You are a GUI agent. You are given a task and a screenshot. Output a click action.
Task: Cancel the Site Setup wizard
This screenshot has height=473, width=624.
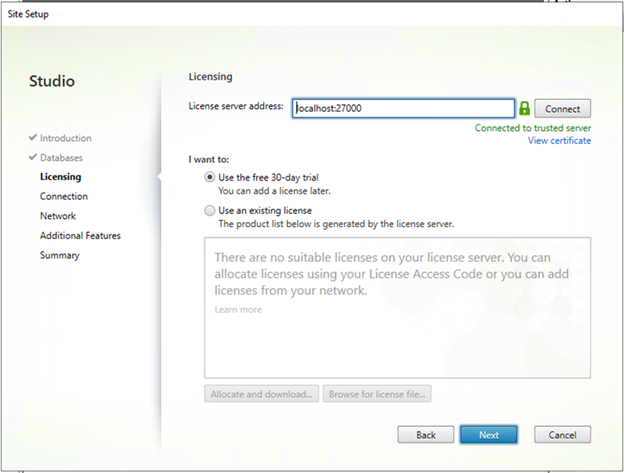coord(562,435)
